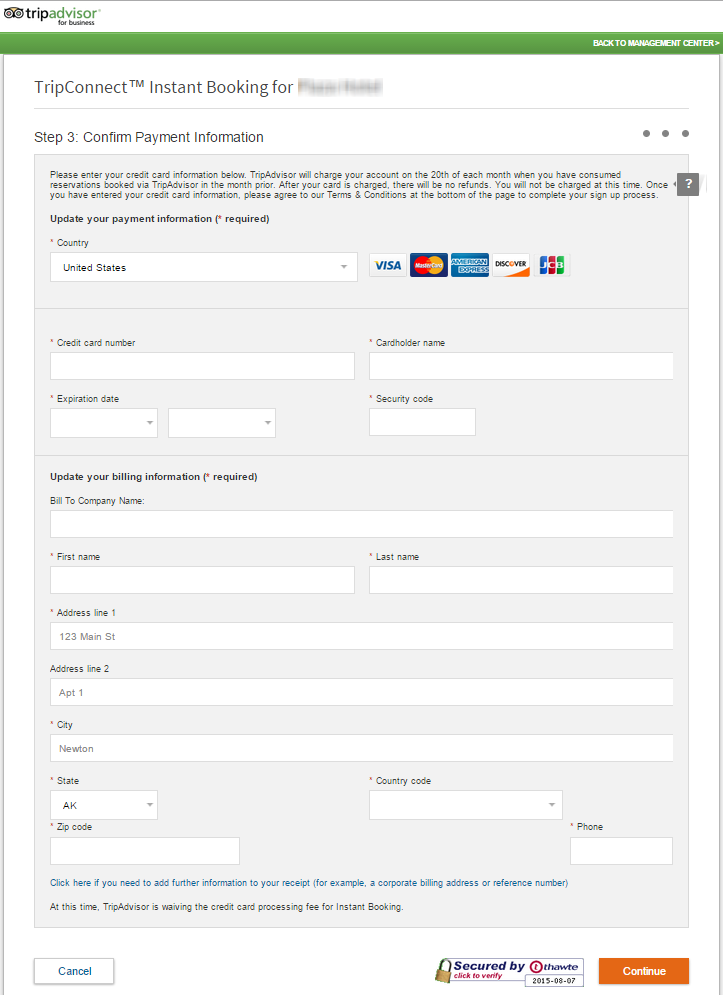
Task: Click the Secured by Thawte verification seal
Action: tap(508, 971)
